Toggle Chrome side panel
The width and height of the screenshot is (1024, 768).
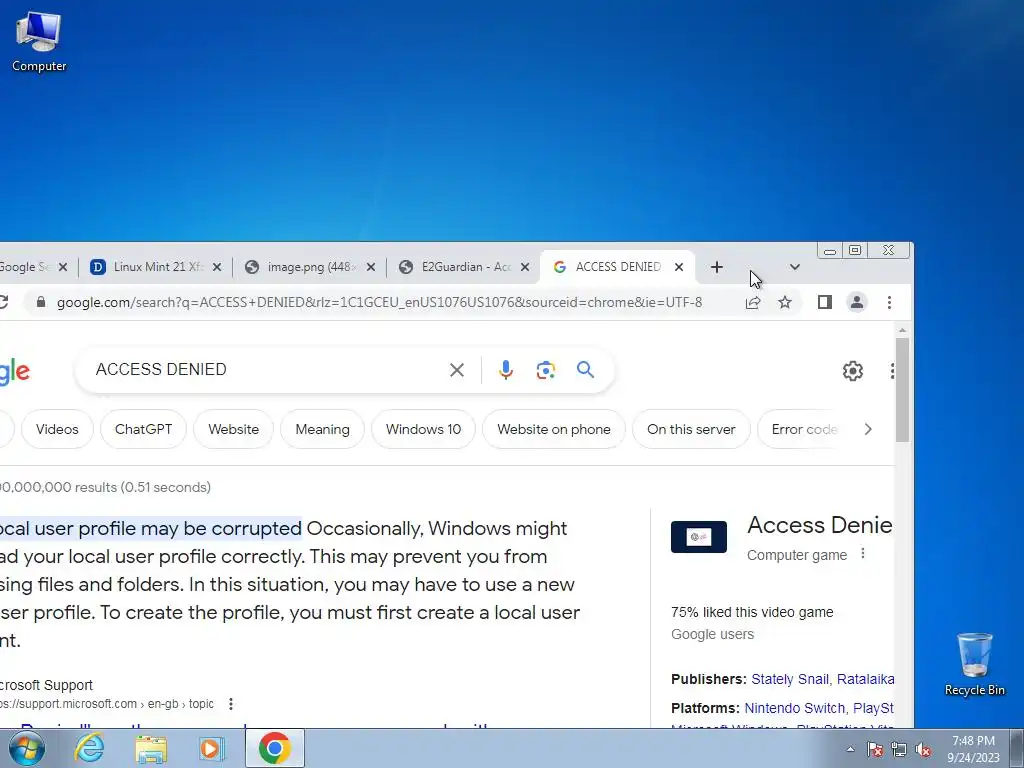(x=825, y=302)
